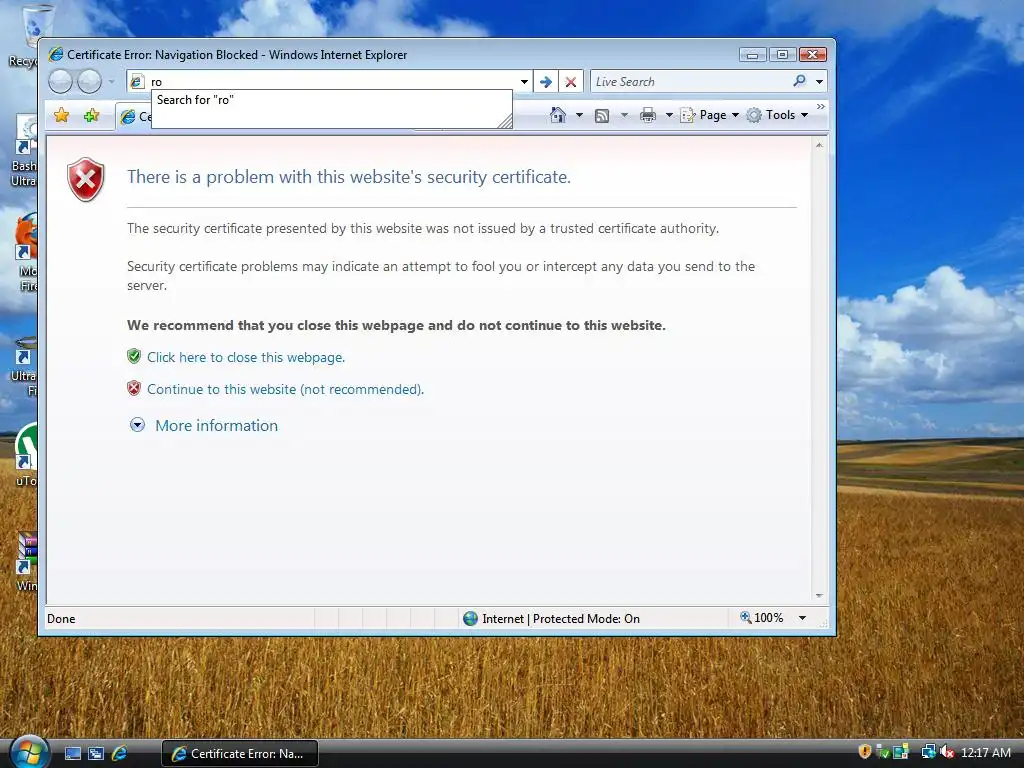Click the 'Done' status bar text
The width and height of the screenshot is (1024, 768).
coord(61,618)
